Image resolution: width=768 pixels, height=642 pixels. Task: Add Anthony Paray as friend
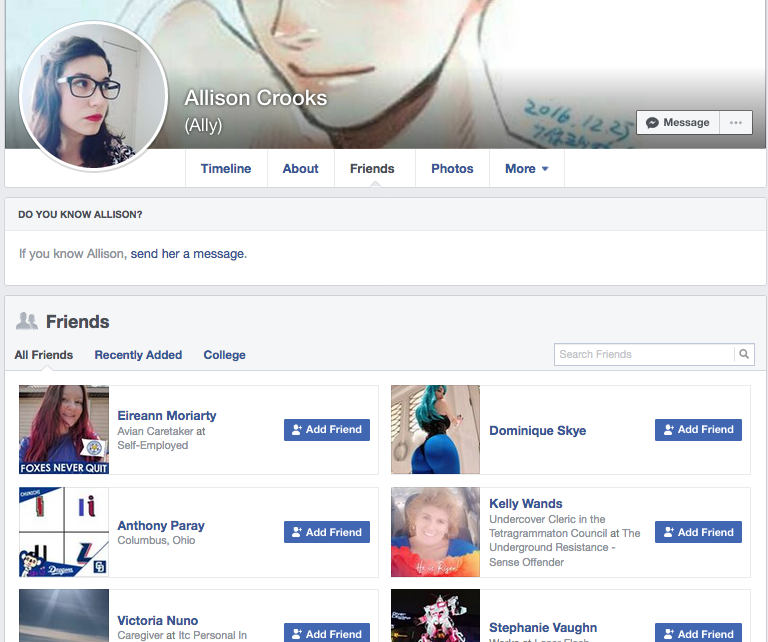coord(327,532)
